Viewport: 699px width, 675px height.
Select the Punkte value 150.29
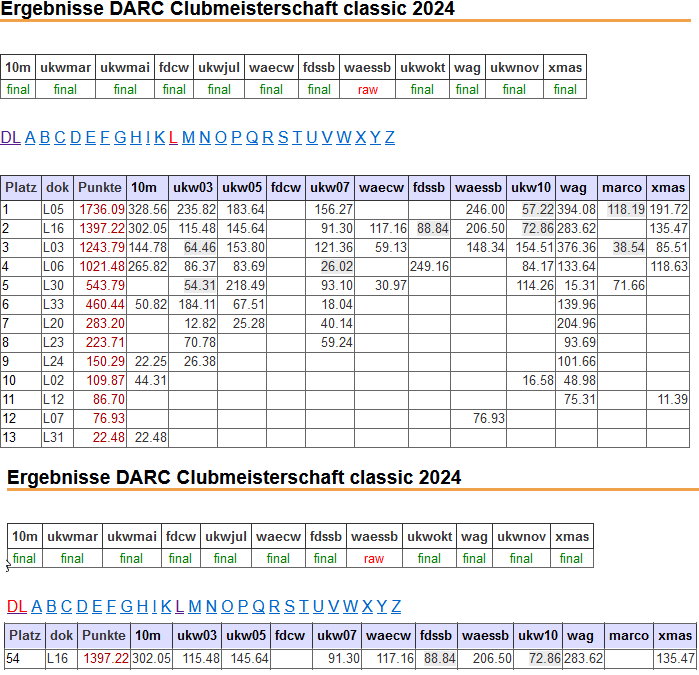coord(105,361)
